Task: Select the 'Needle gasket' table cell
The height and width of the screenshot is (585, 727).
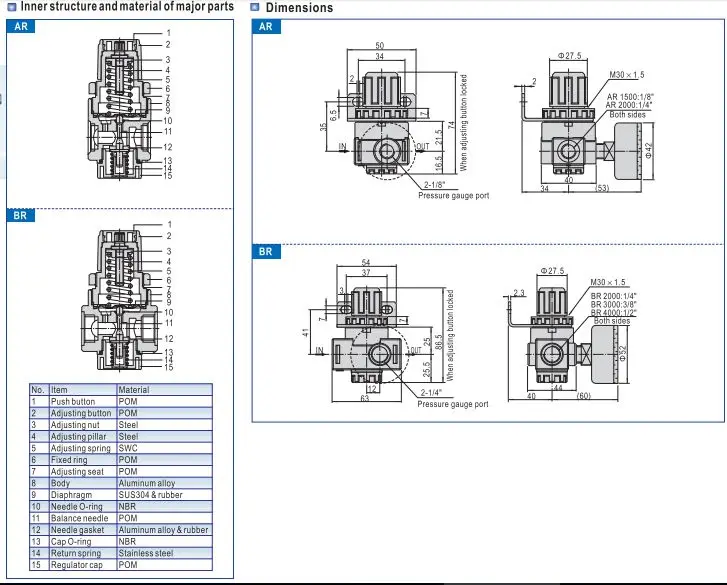Action: (x=83, y=530)
